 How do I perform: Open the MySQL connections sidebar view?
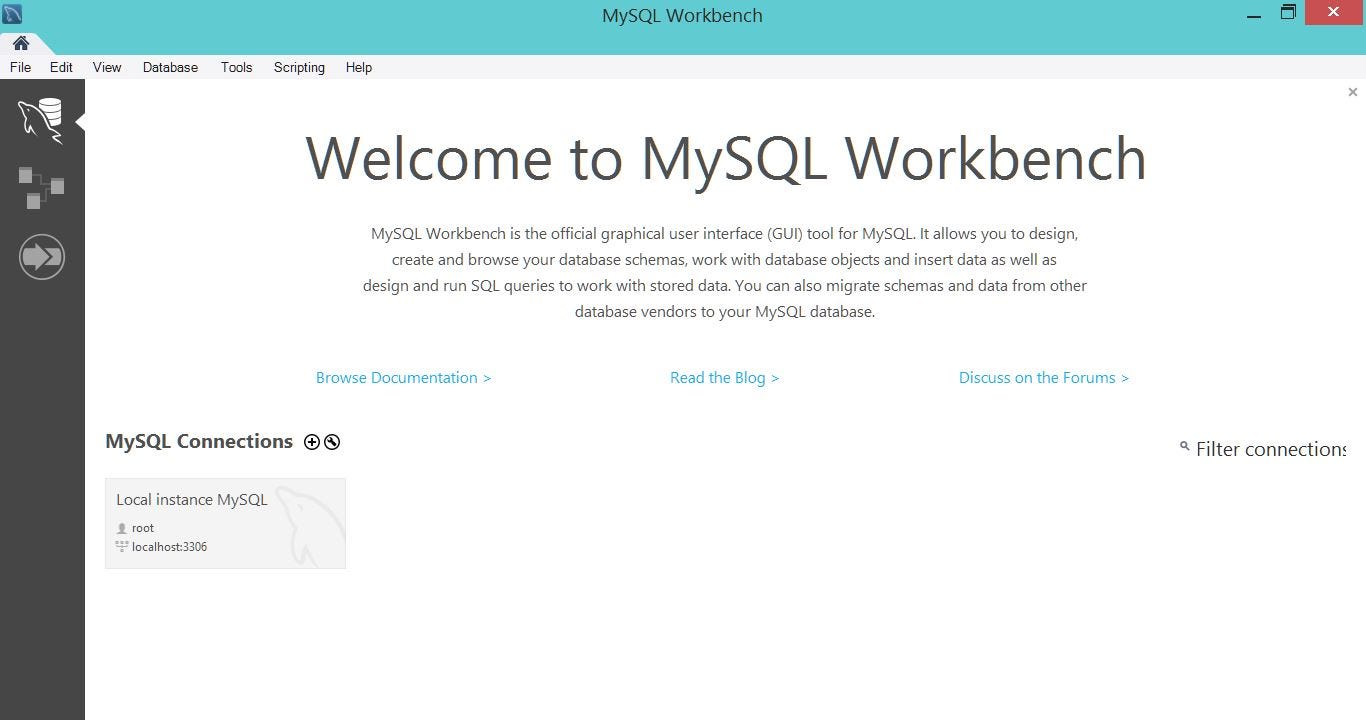coord(41,121)
